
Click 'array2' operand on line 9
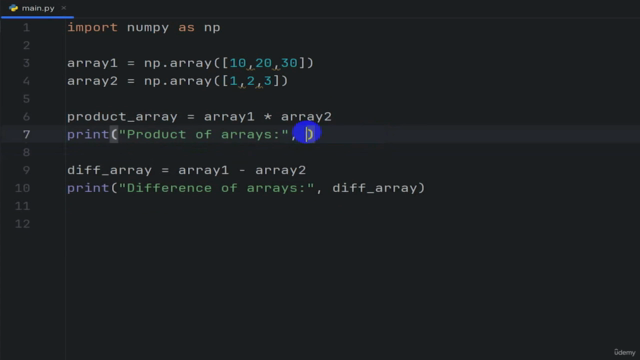(280, 170)
